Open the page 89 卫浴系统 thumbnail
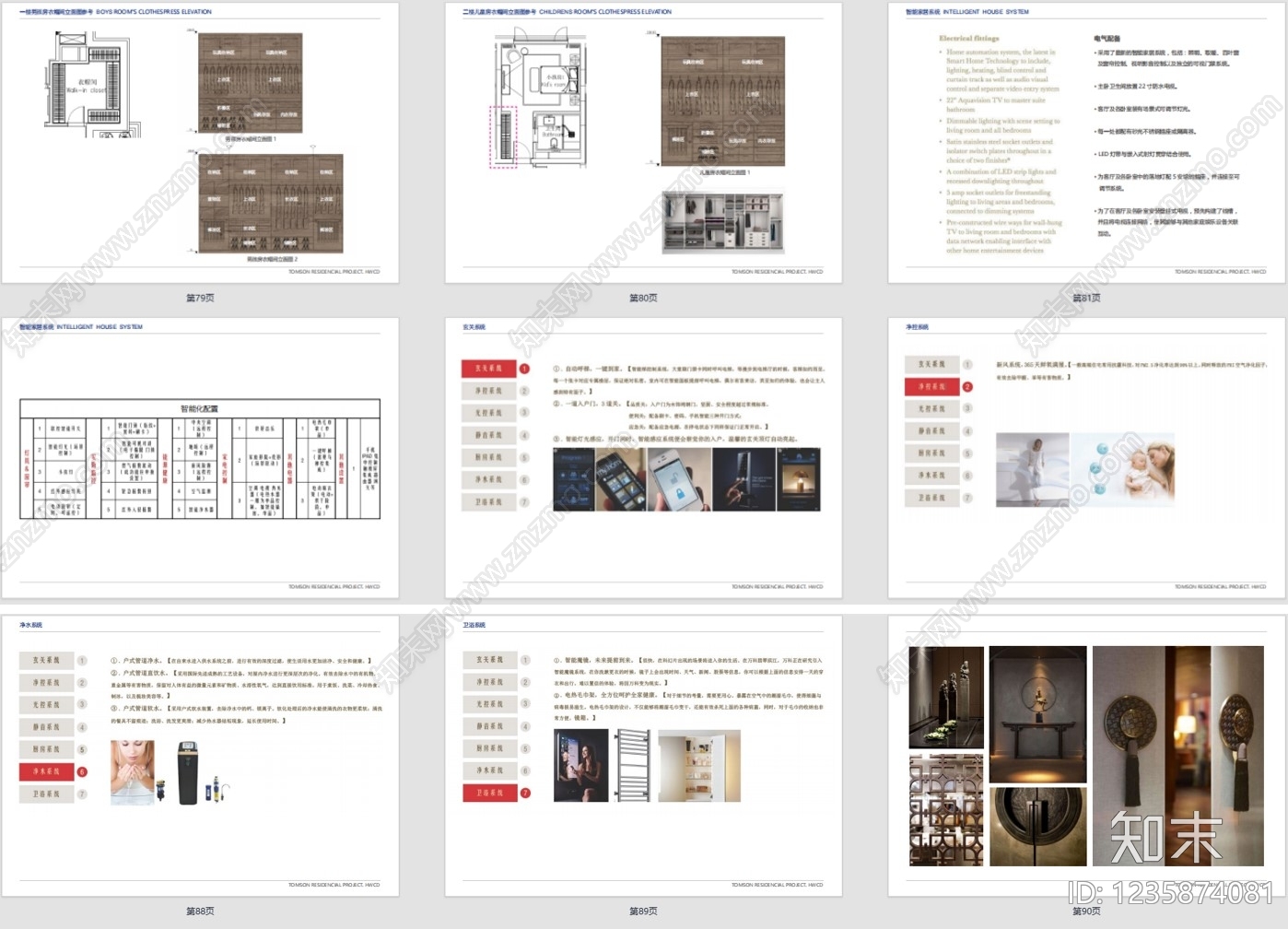Image resolution: width=1288 pixels, height=929 pixels. pos(643,756)
